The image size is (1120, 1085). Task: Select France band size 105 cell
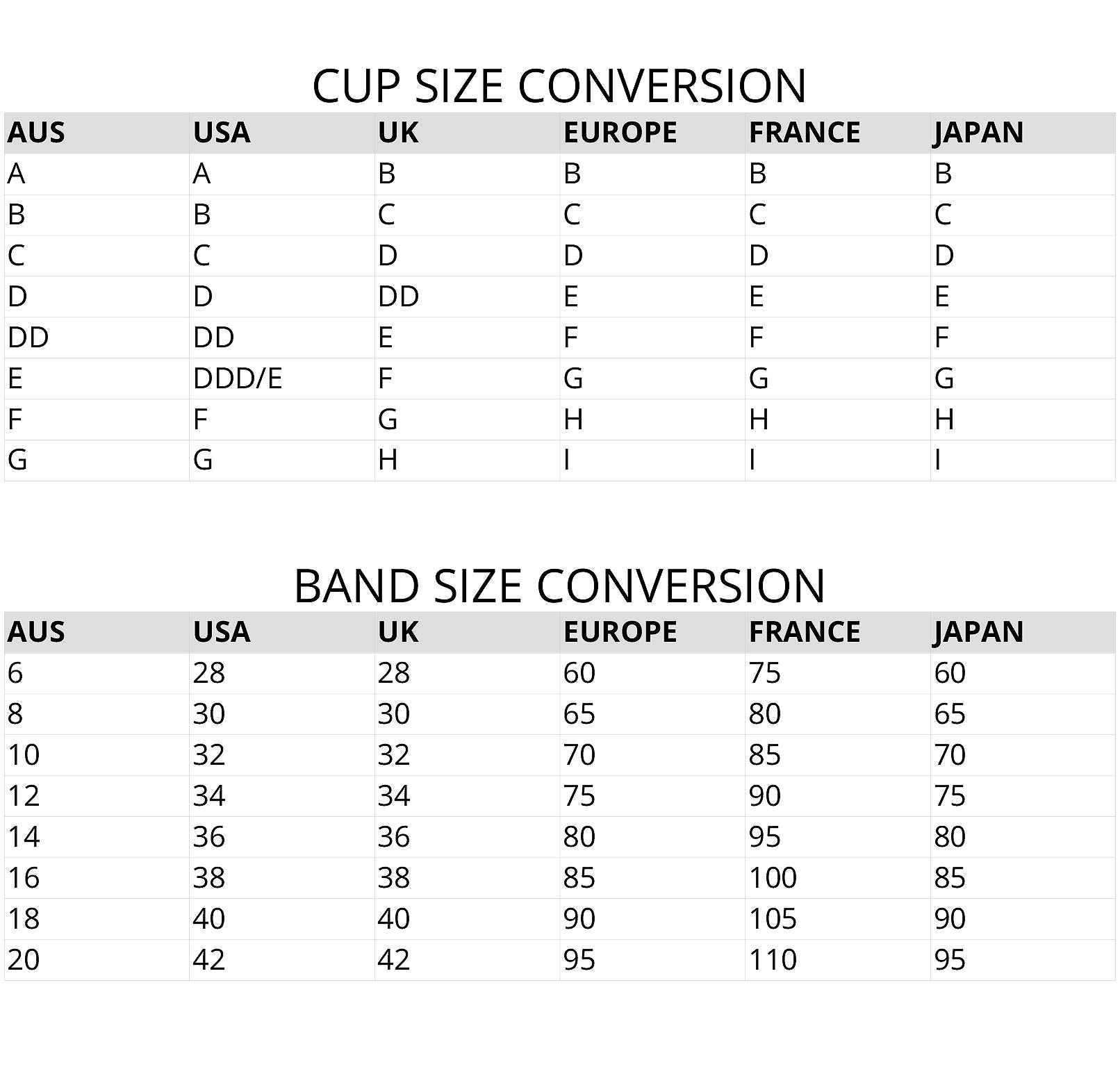pyautogui.click(x=773, y=919)
